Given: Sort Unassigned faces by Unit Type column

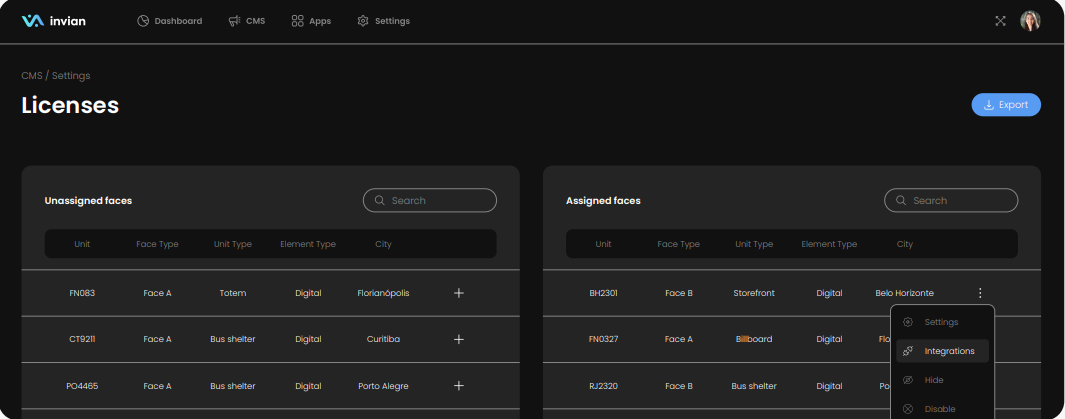Looking at the screenshot, I should click(x=233, y=244).
